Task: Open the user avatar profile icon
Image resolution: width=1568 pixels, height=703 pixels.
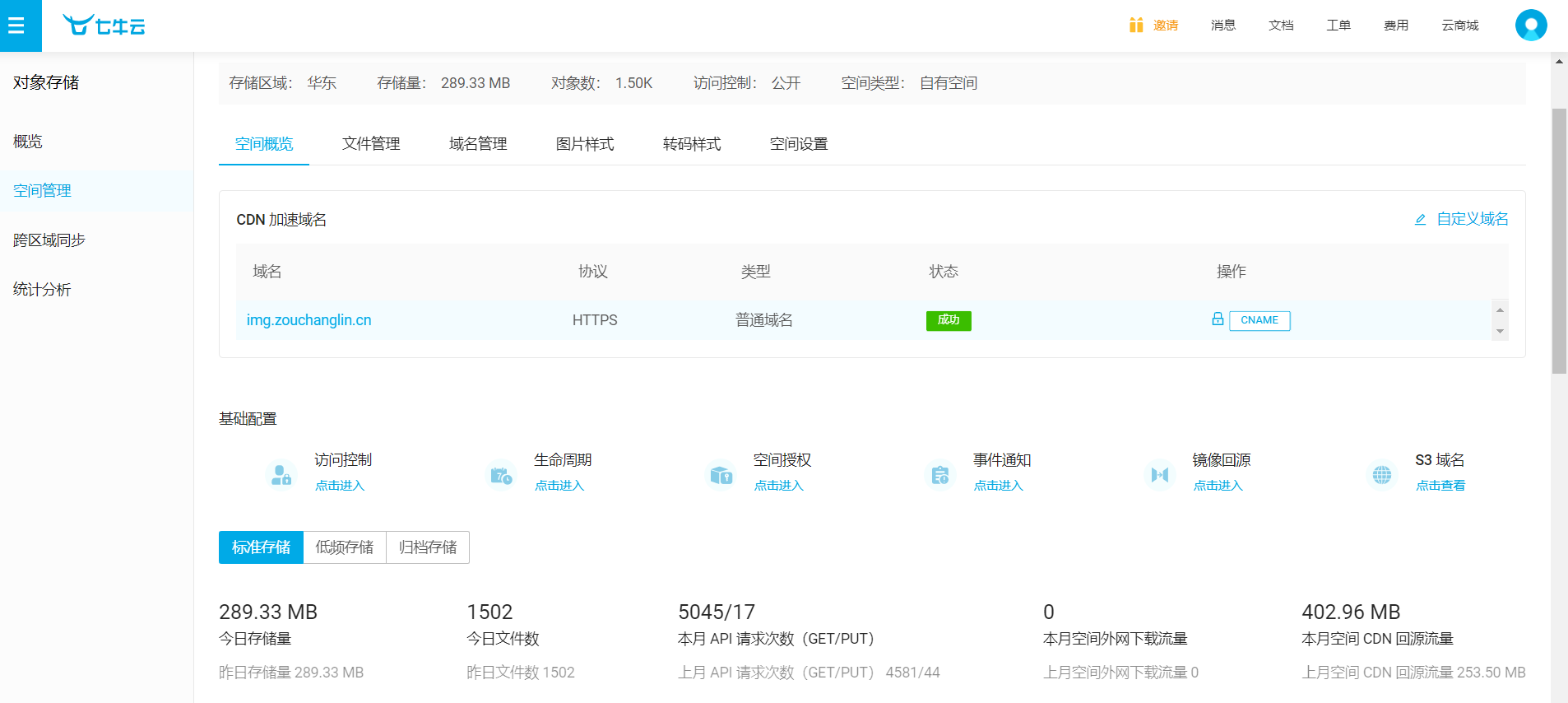Action: pyautogui.click(x=1530, y=26)
